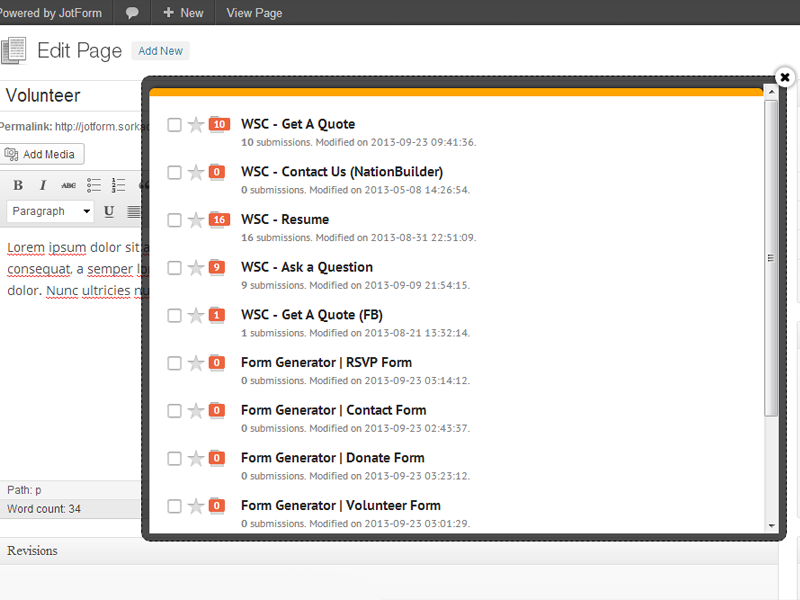Click the Add New page button

(x=160, y=51)
